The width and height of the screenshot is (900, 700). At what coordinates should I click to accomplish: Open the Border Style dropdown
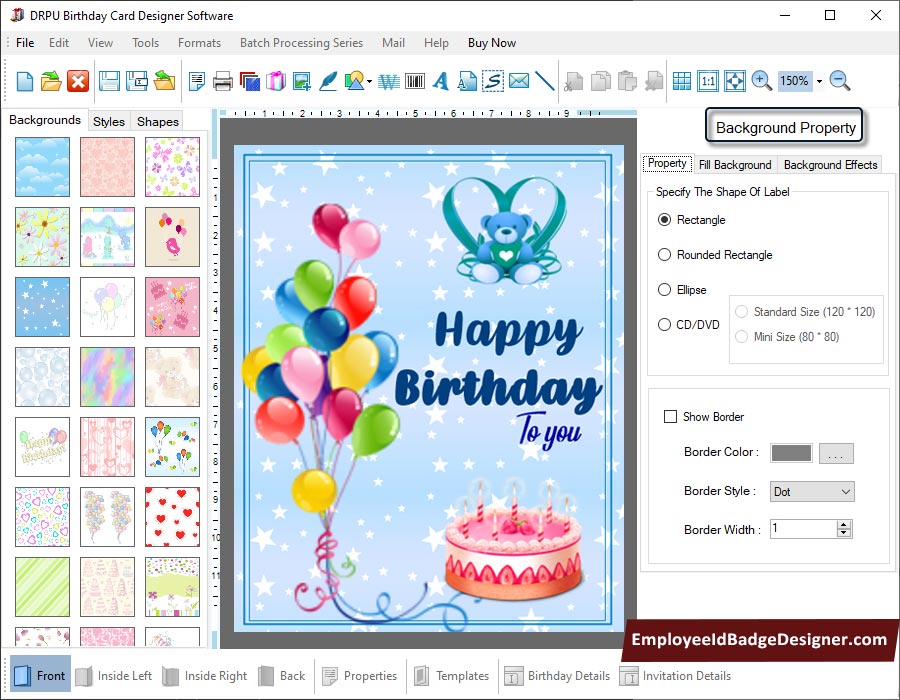tap(812, 492)
